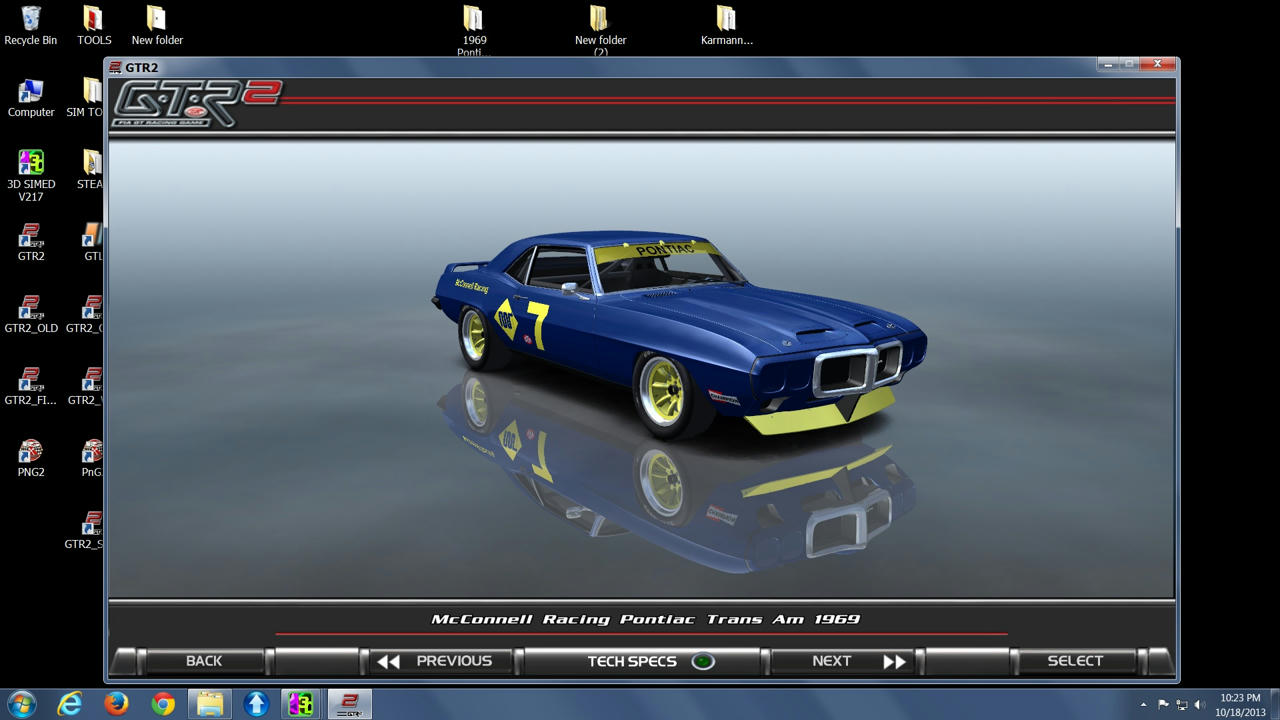Launch the GTR2 desktop shortcut
The image size is (1280, 720).
tap(31, 242)
